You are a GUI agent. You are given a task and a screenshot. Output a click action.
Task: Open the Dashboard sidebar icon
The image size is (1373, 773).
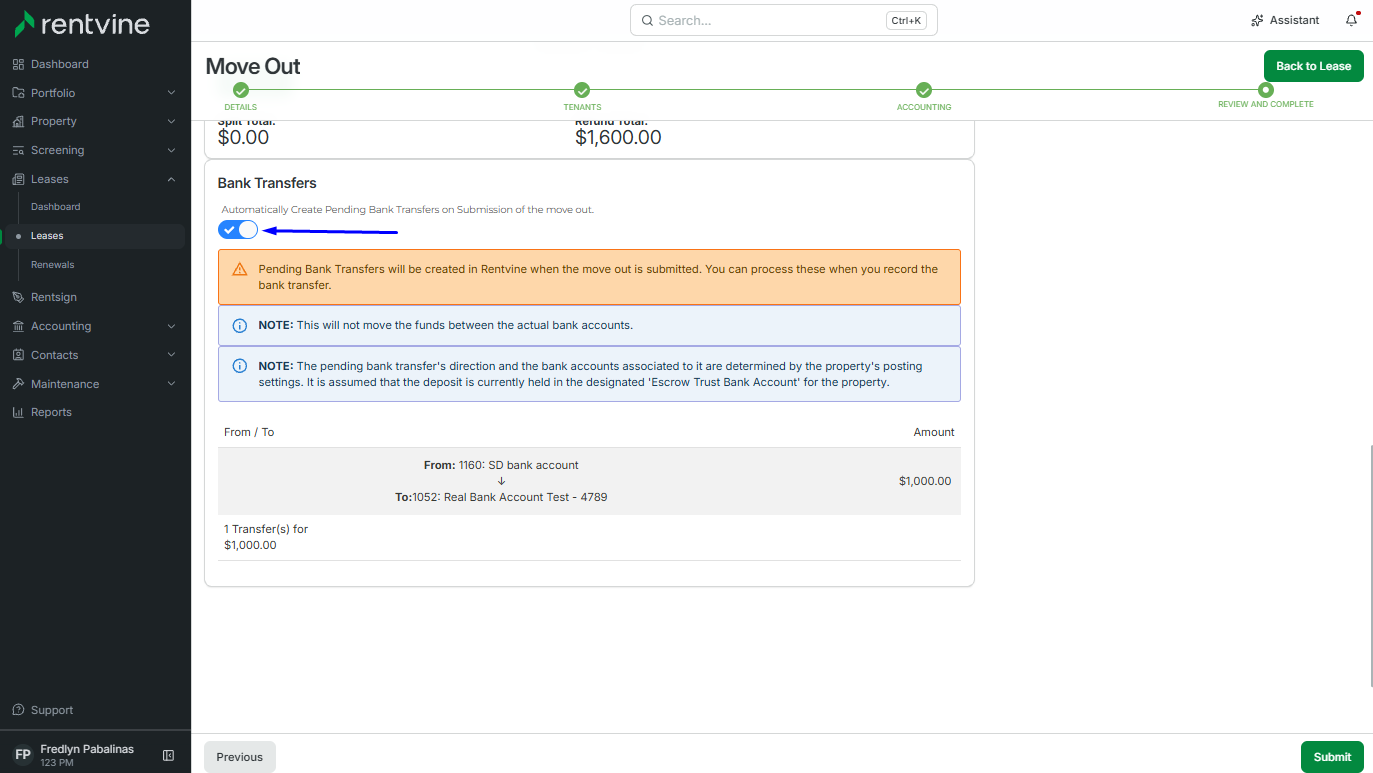point(18,64)
